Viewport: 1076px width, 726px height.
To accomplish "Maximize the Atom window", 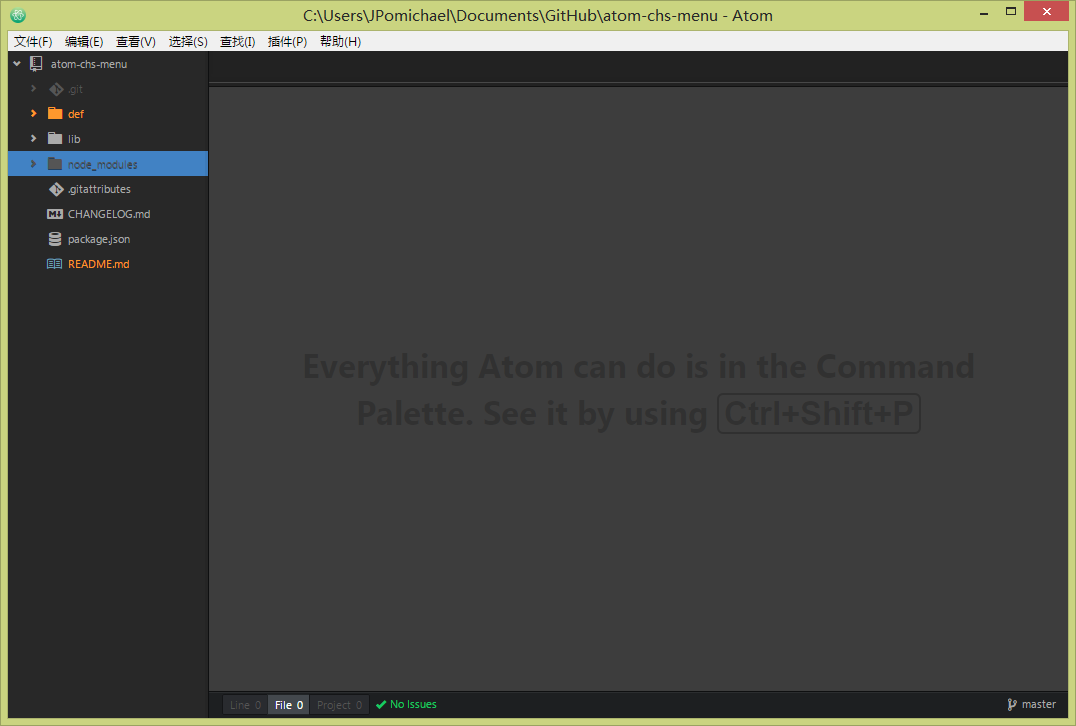I will pyautogui.click(x=1011, y=12).
